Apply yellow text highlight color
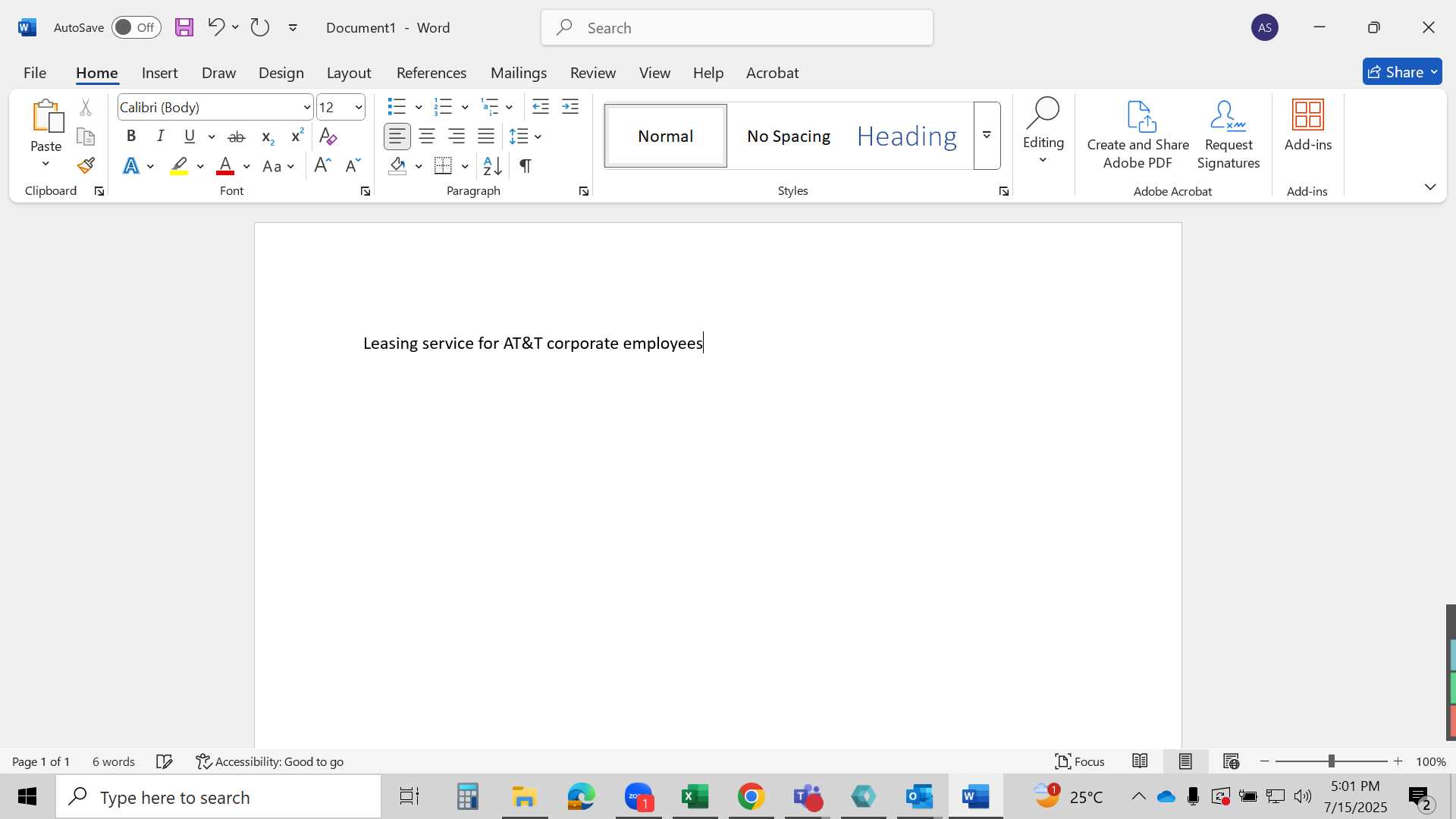This screenshot has width=1456, height=819. click(x=179, y=166)
